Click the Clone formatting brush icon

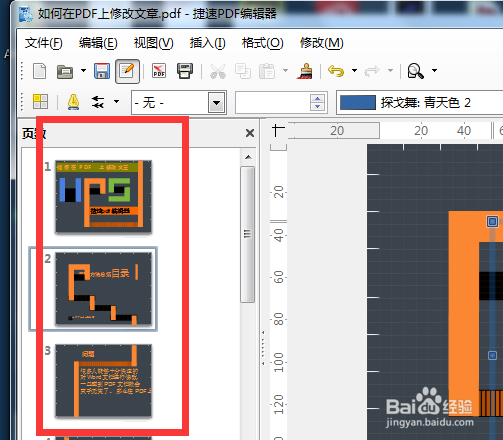(x=305, y=71)
